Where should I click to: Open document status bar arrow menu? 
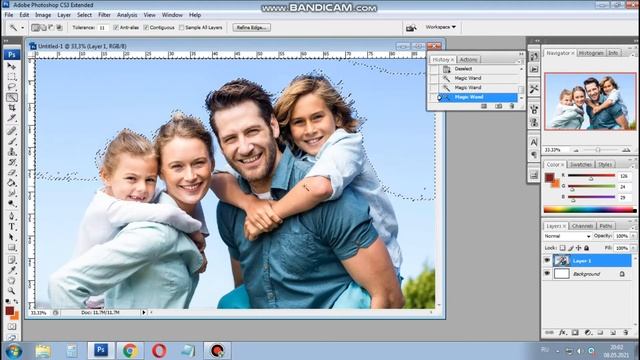(144, 312)
